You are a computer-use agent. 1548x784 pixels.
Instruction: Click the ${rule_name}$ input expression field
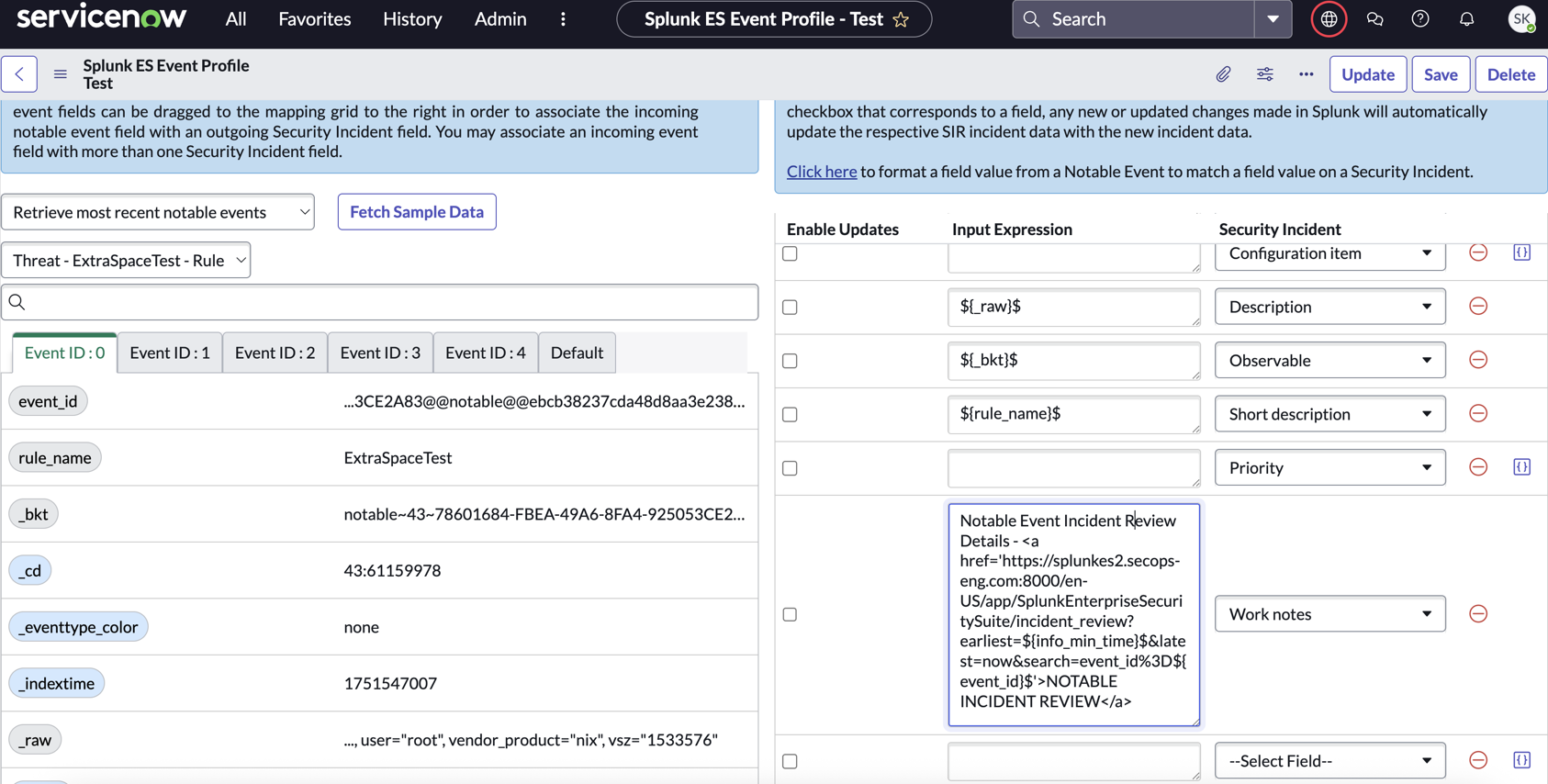click(x=1074, y=415)
